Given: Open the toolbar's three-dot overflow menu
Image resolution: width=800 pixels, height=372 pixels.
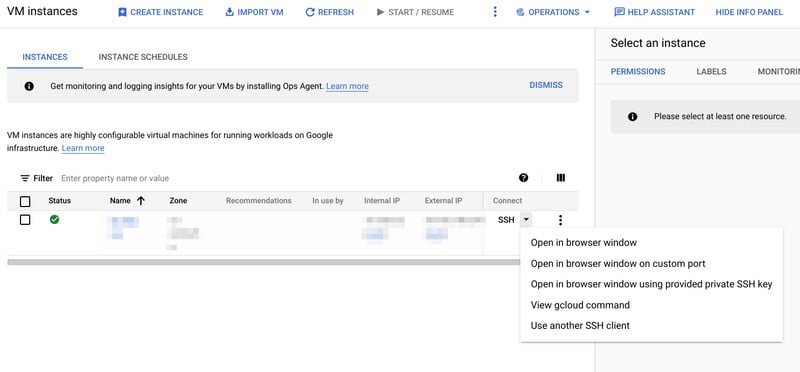Looking at the screenshot, I should click(x=495, y=12).
